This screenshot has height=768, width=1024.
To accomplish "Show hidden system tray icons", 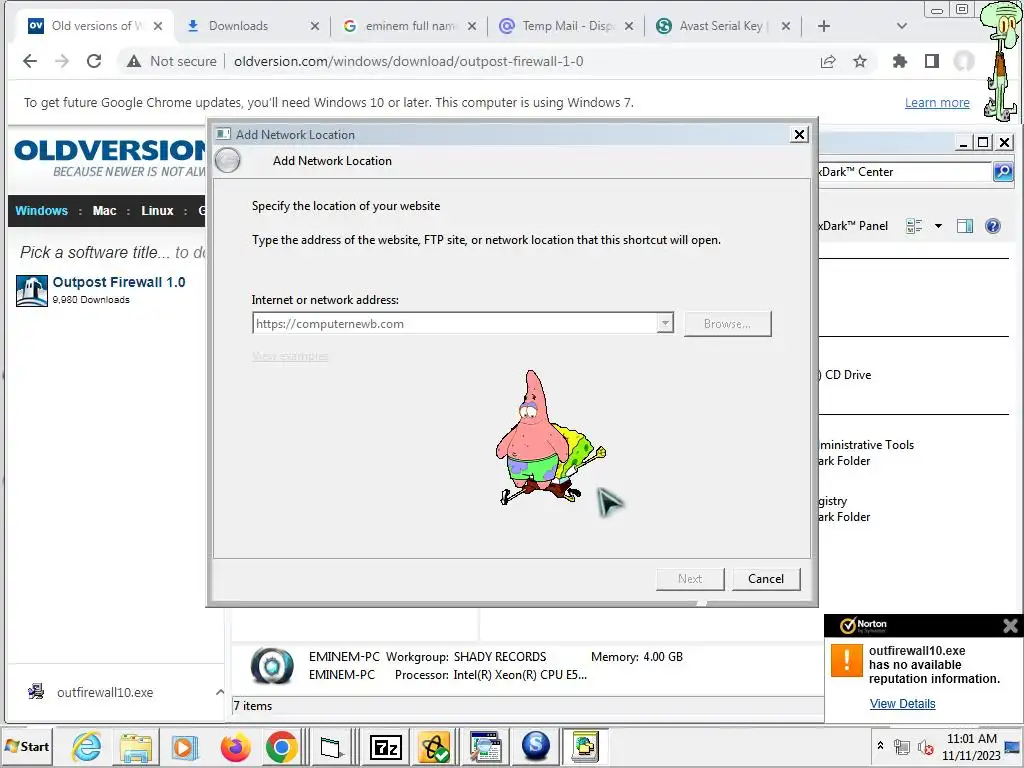I will [880, 746].
